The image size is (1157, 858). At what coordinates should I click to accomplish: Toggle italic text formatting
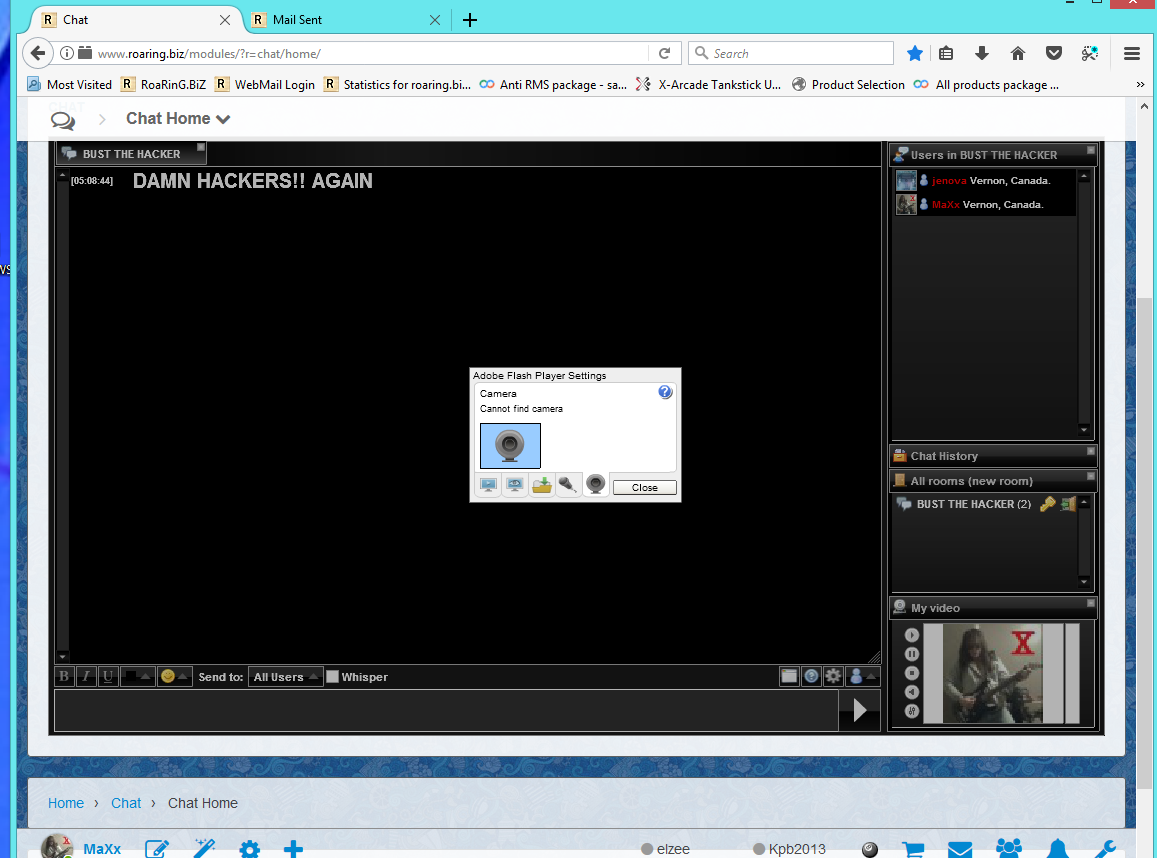[86, 676]
